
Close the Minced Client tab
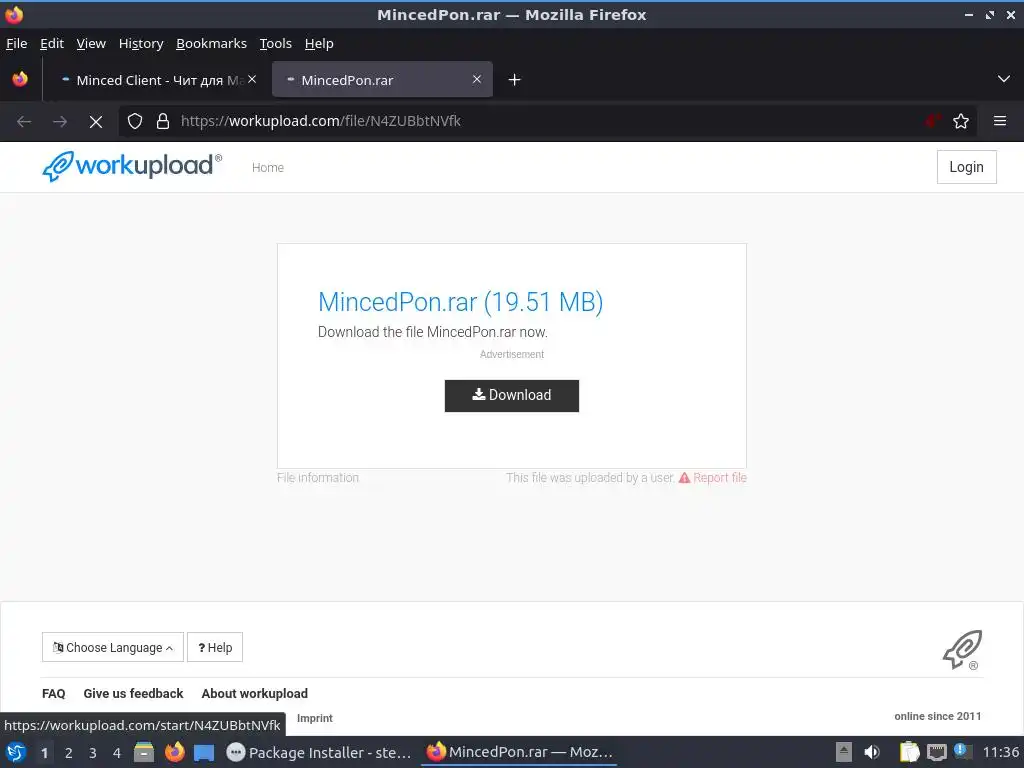pyautogui.click(x=252, y=79)
